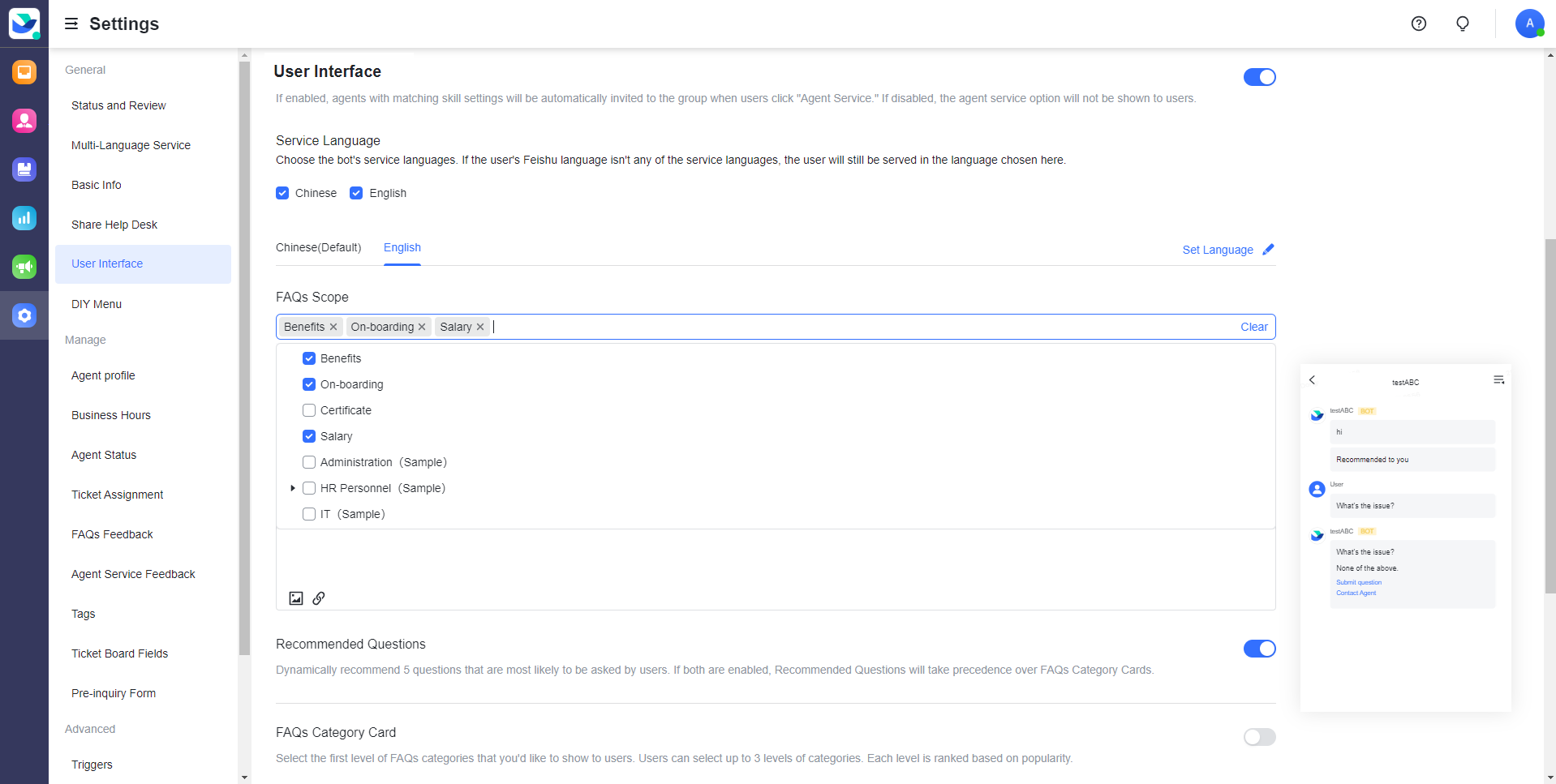Open the pink agent management sidebar icon
This screenshot has height=784, width=1556.
(x=24, y=121)
